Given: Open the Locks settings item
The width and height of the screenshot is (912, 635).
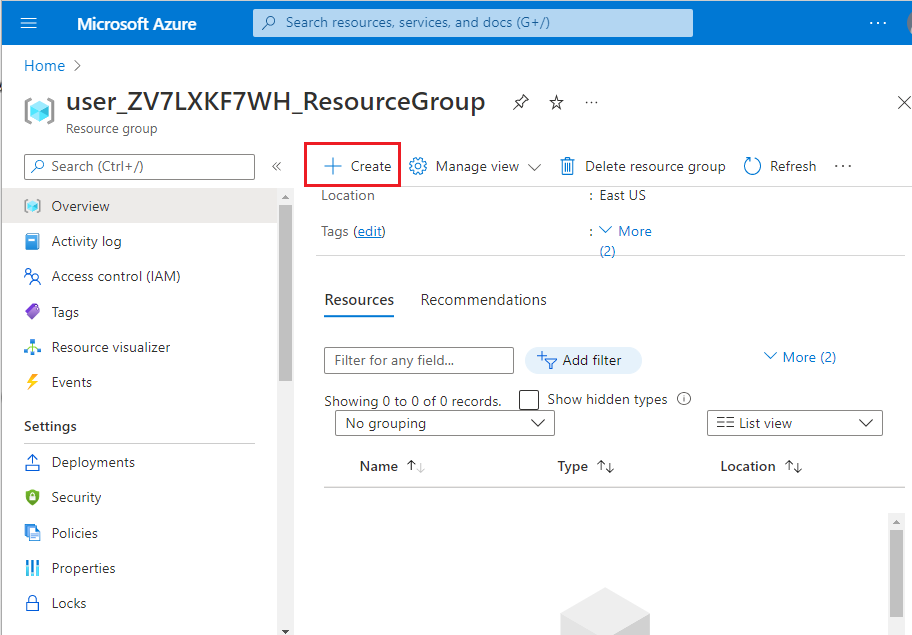Looking at the screenshot, I should pyautogui.click(x=69, y=603).
